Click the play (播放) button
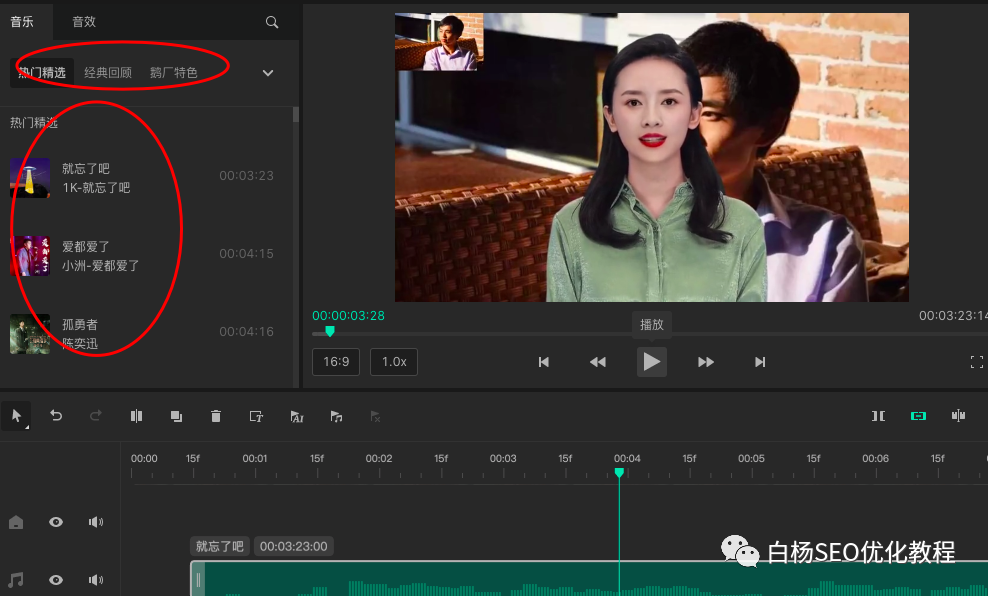This screenshot has height=596, width=988. [x=652, y=362]
